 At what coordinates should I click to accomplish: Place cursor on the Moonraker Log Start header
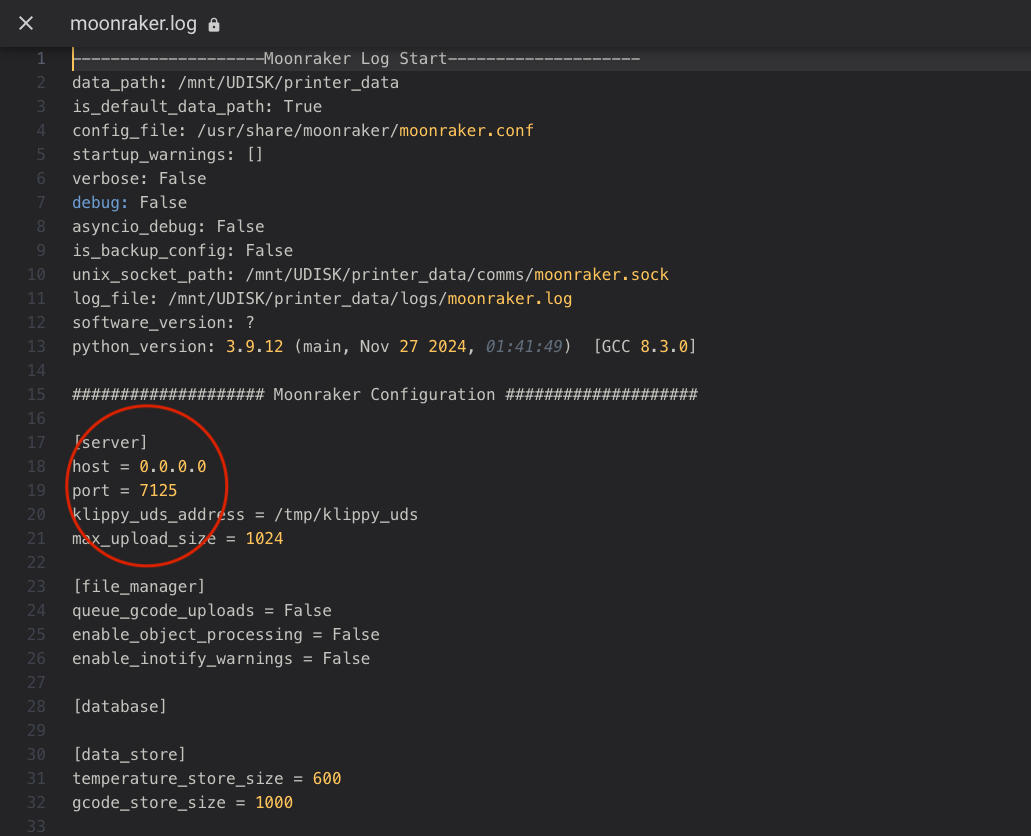[355, 58]
